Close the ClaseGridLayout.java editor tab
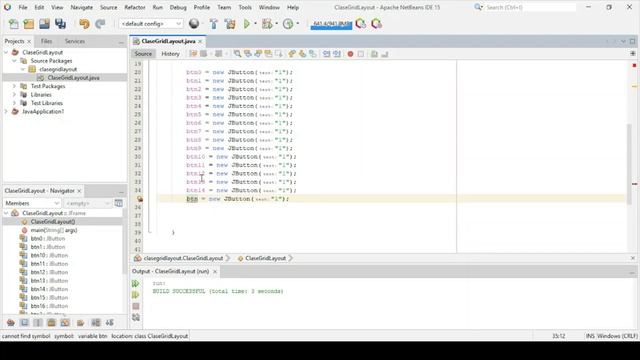Screen dimensions: 640x360 pos(200,42)
